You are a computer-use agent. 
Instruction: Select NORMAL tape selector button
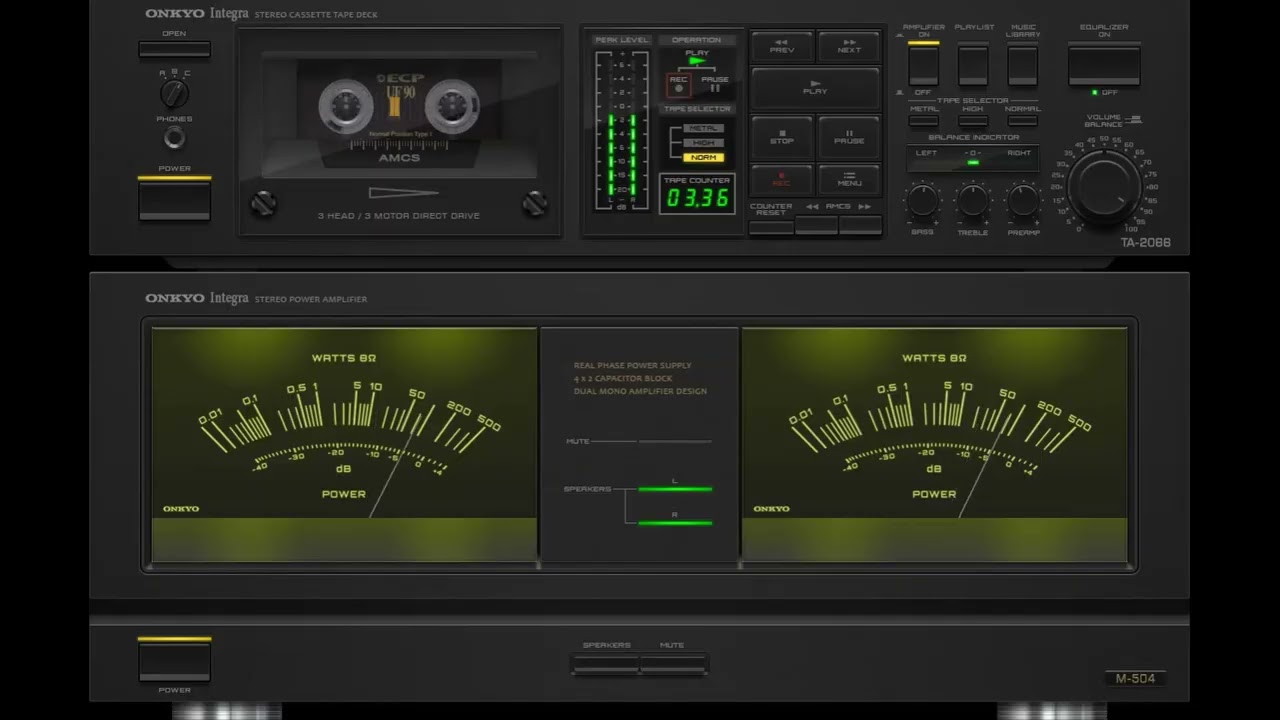[1022, 121]
